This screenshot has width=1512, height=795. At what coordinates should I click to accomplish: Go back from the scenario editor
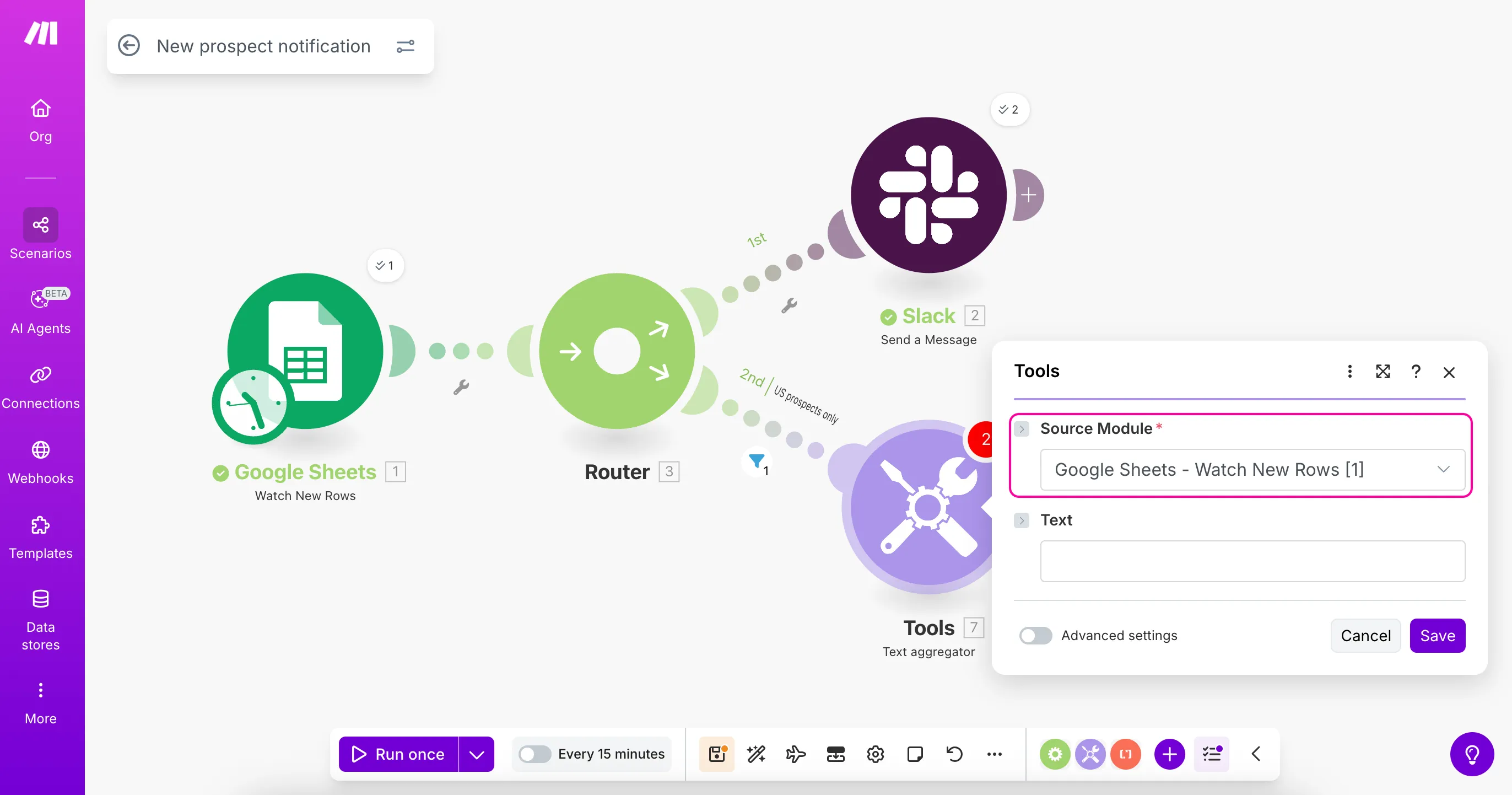(x=129, y=46)
